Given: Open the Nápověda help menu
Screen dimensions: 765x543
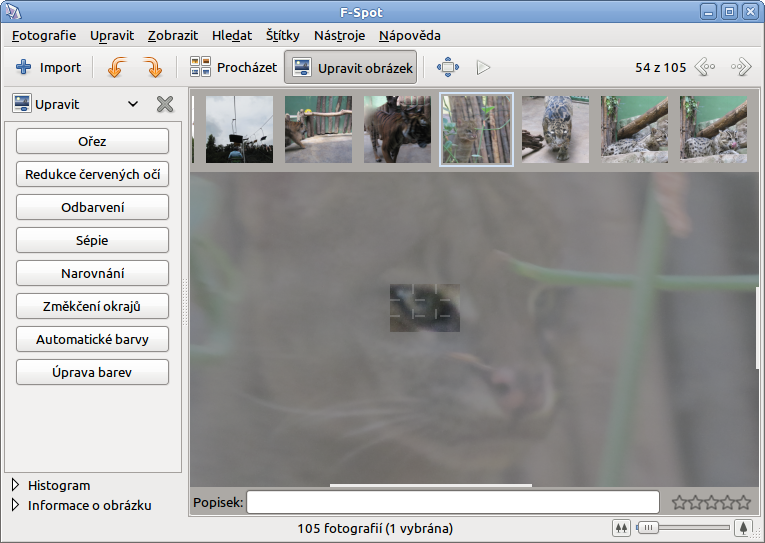Looking at the screenshot, I should pos(409,36).
